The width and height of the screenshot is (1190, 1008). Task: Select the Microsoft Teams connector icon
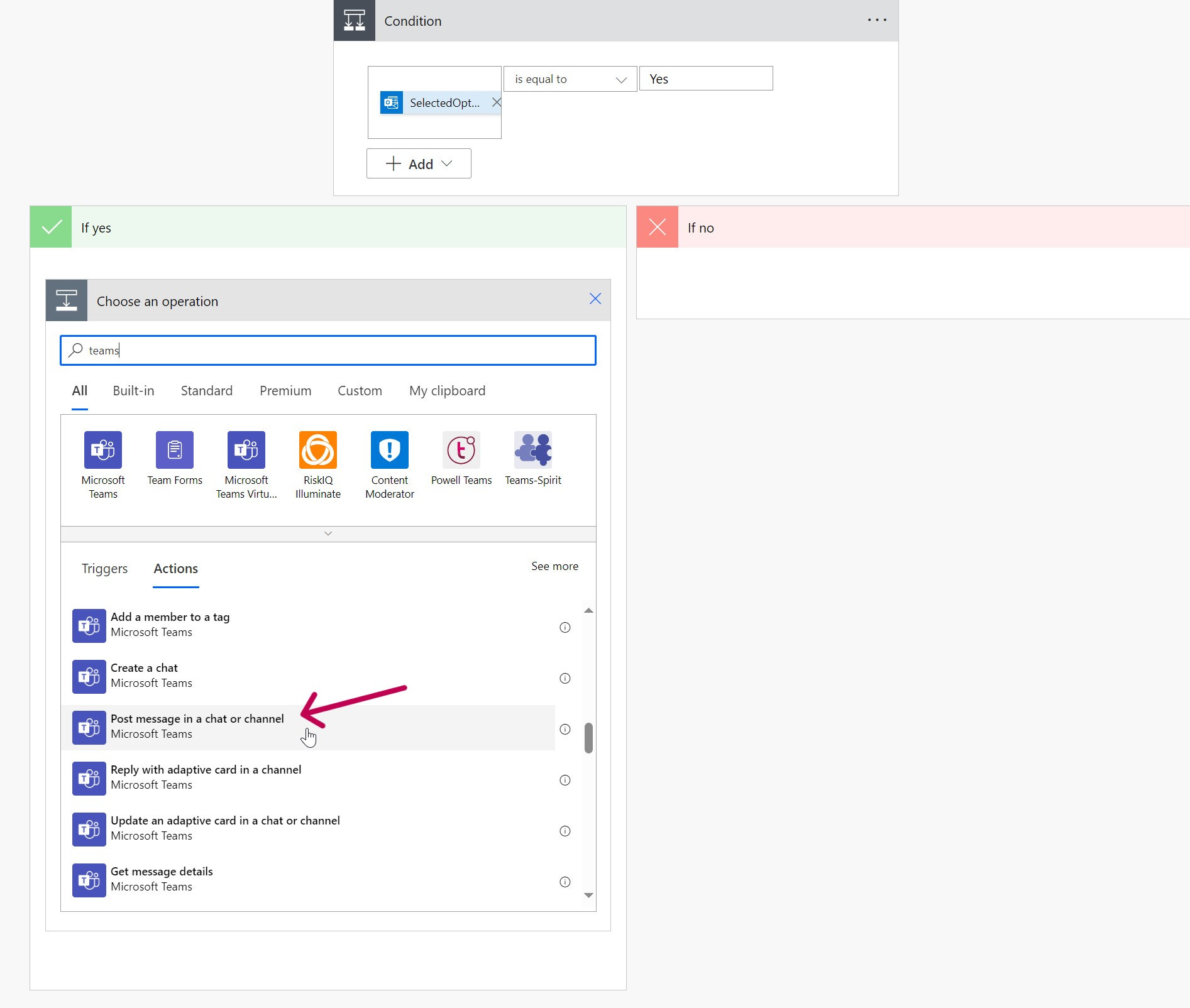(103, 450)
